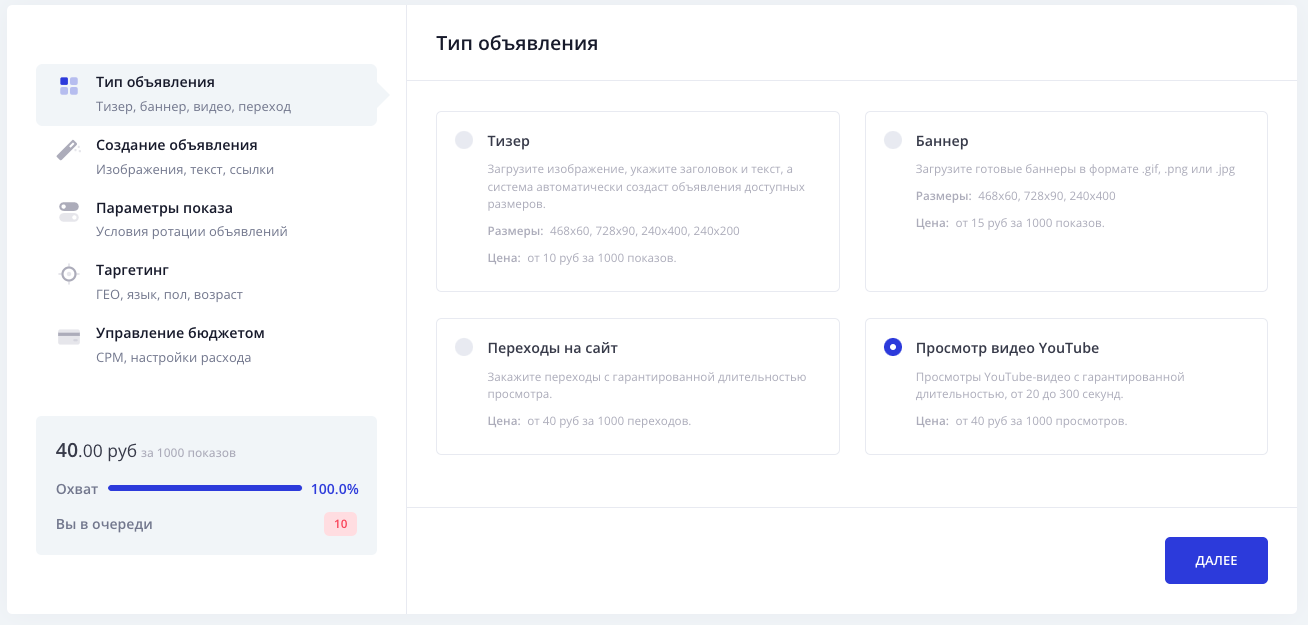Click the Баннер card description text
This screenshot has width=1308, height=625.
(1076, 169)
